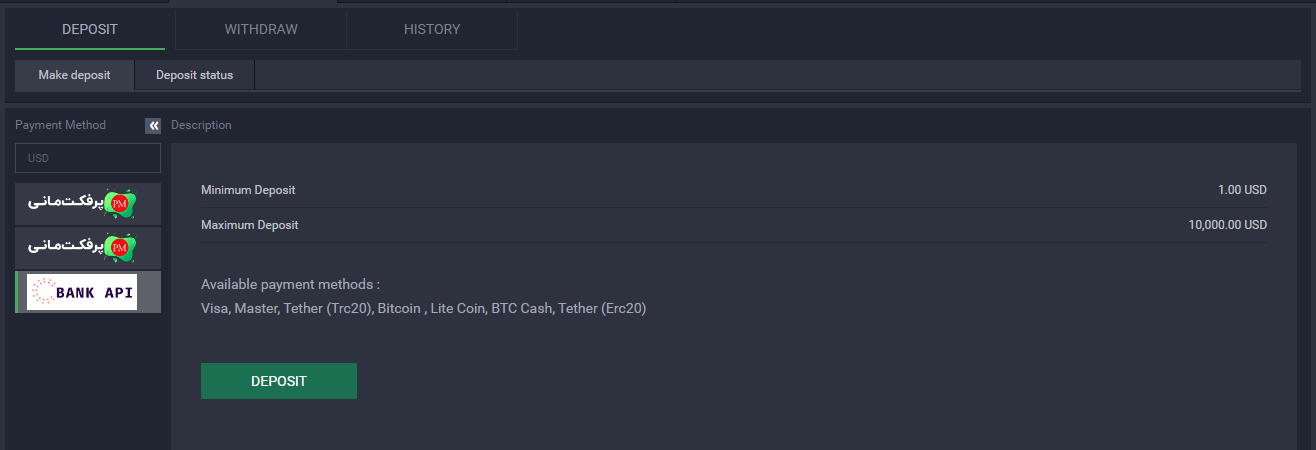Click the Maximum Deposit label
Screen dimensions: 1316x450
tap(250, 225)
